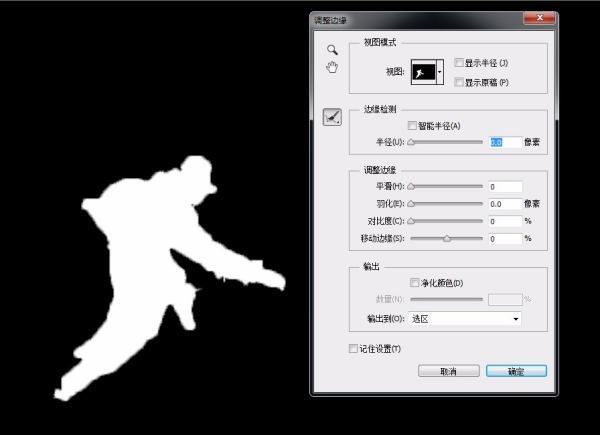The height and width of the screenshot is (435, 600).
Task: Click the 半径(U) slider handle
Action: point(411,142)
